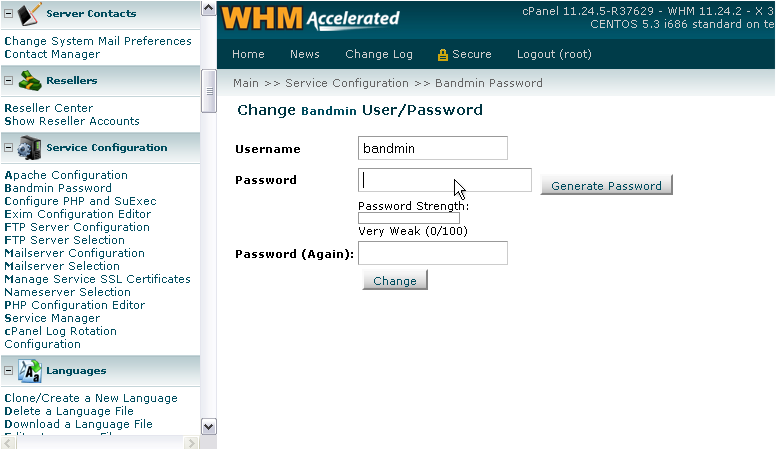Focus the Password (Again) input field

pyautogui.click(x=433, y=253)
